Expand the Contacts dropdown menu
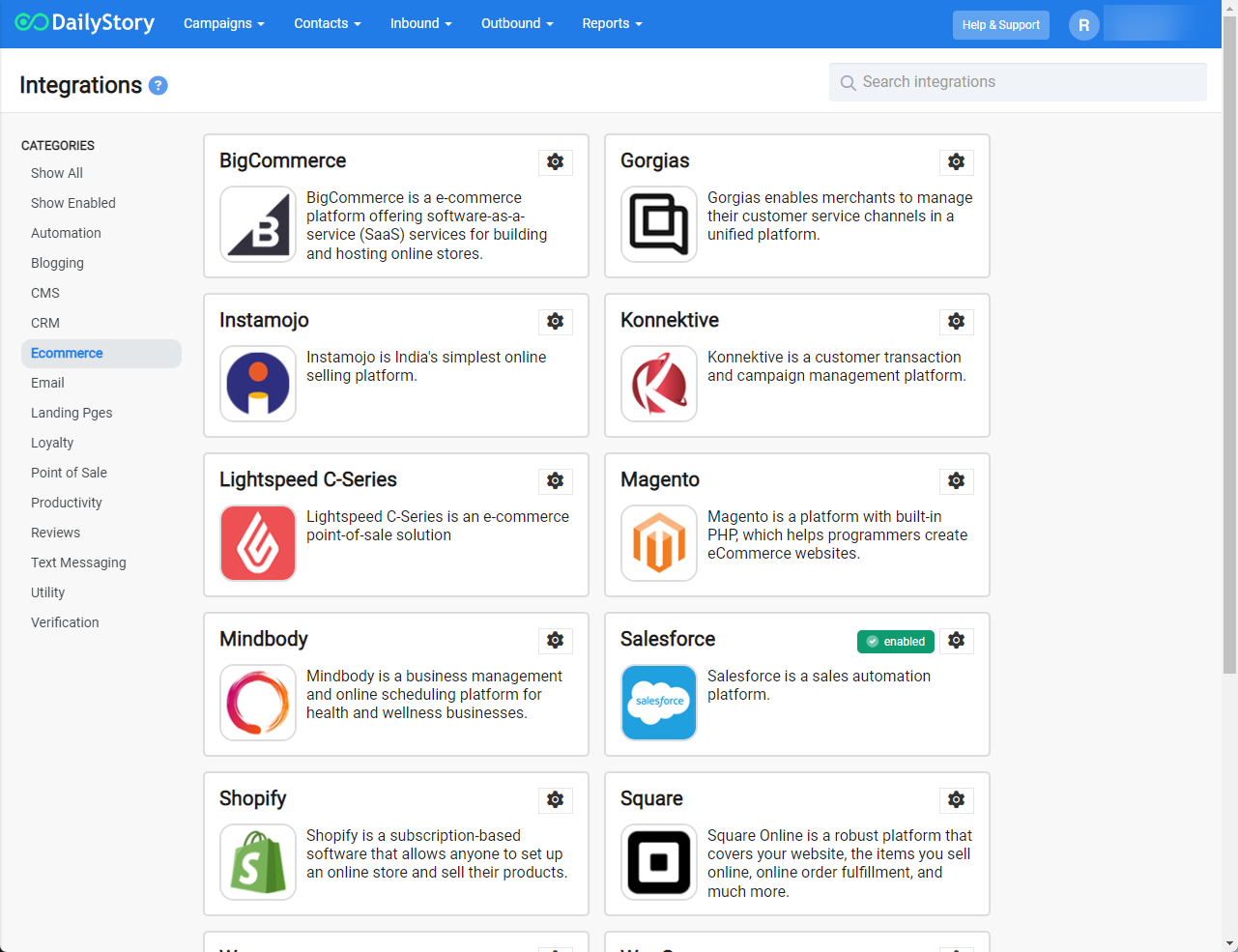This screenshot has width=1238, height=952. [x=328, y=24]
